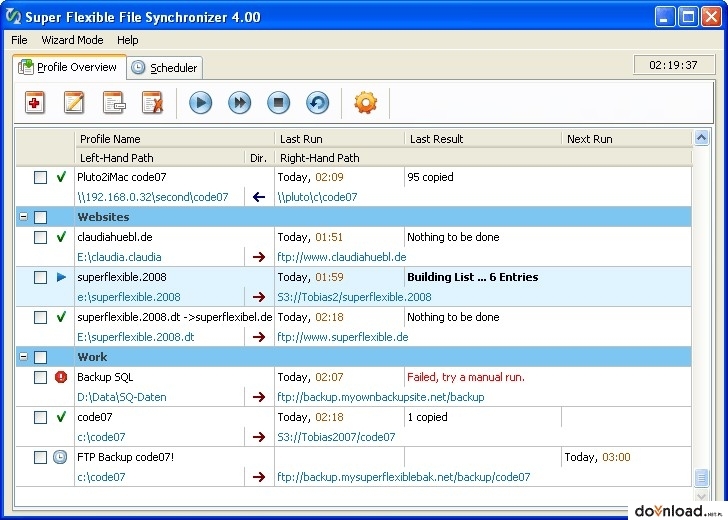Viewport: 728px width, 520px height.
Task: Click the scrollbar up arrow
Action: [x=701, y=137]
